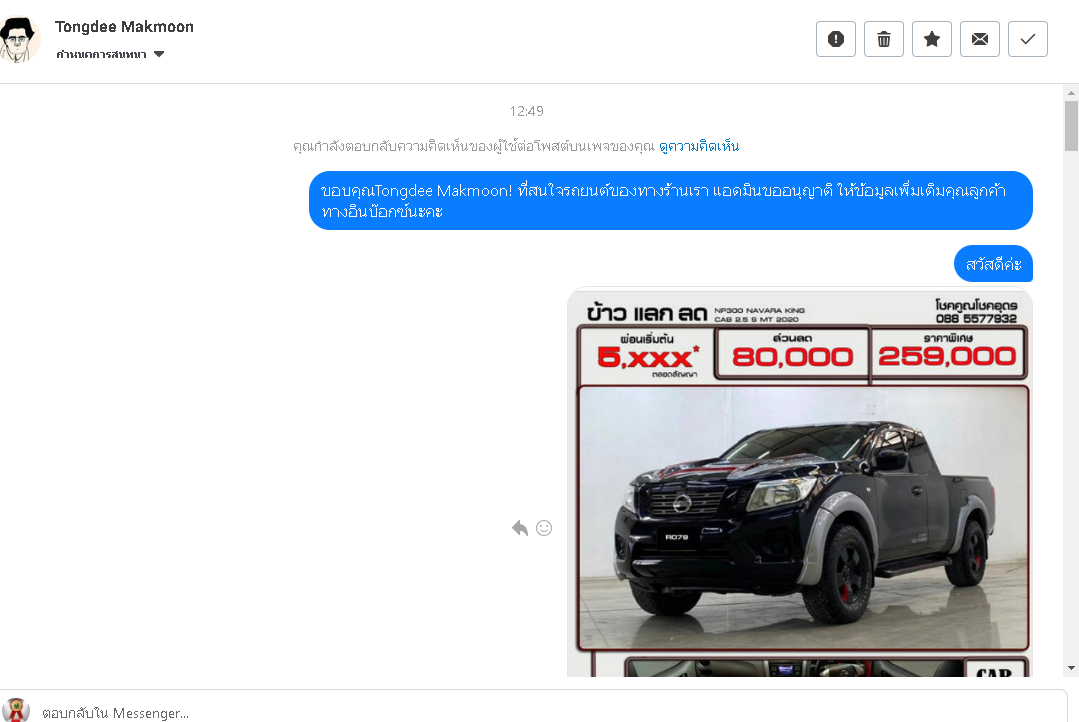Reply to the car image message
The width and height of the screenshot is (1079, 722).
coord(520,528)
